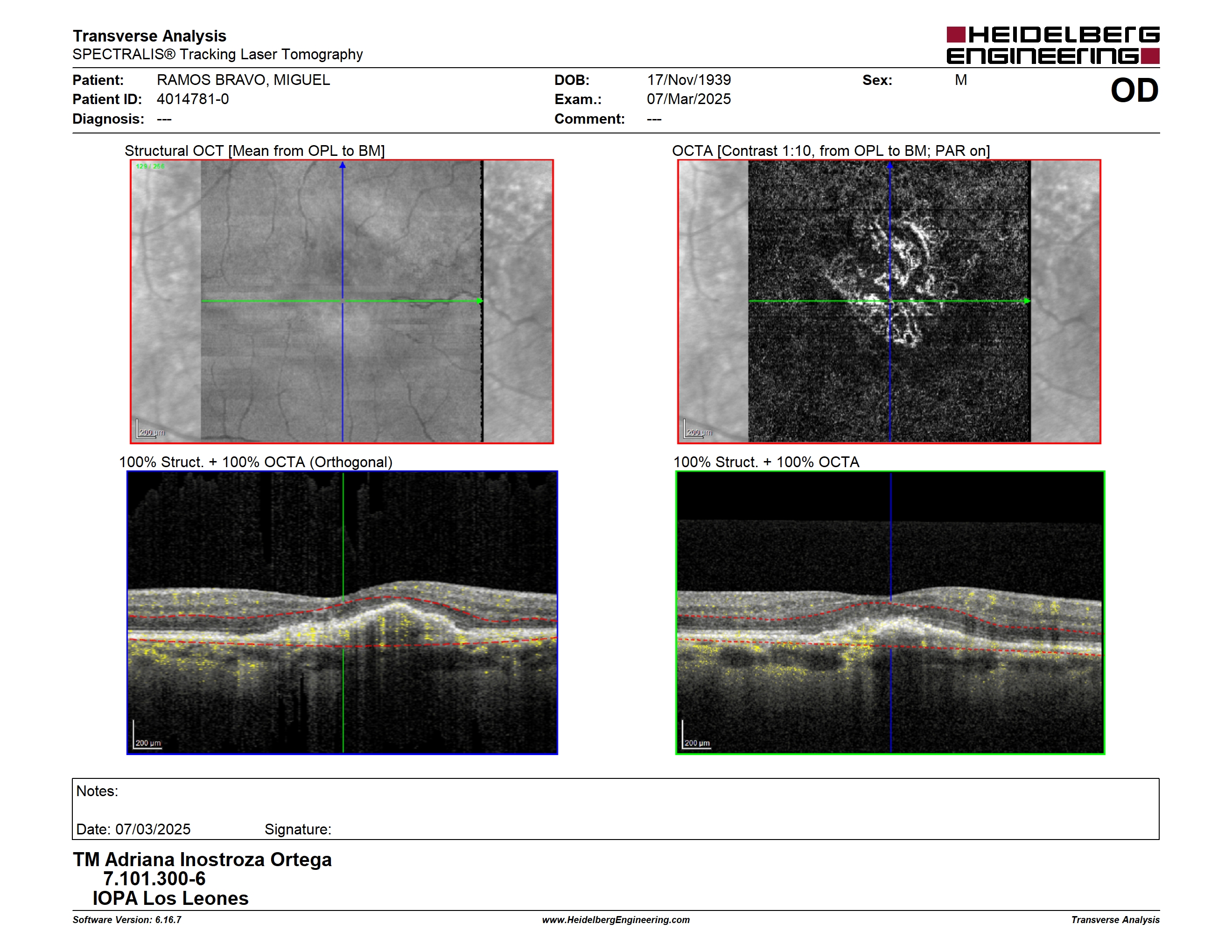The width and height of the screenshot is (1232, 952).
Task: Click the 200 µm scale bar in orthogonal B-scan
Action: coord(147,735)
